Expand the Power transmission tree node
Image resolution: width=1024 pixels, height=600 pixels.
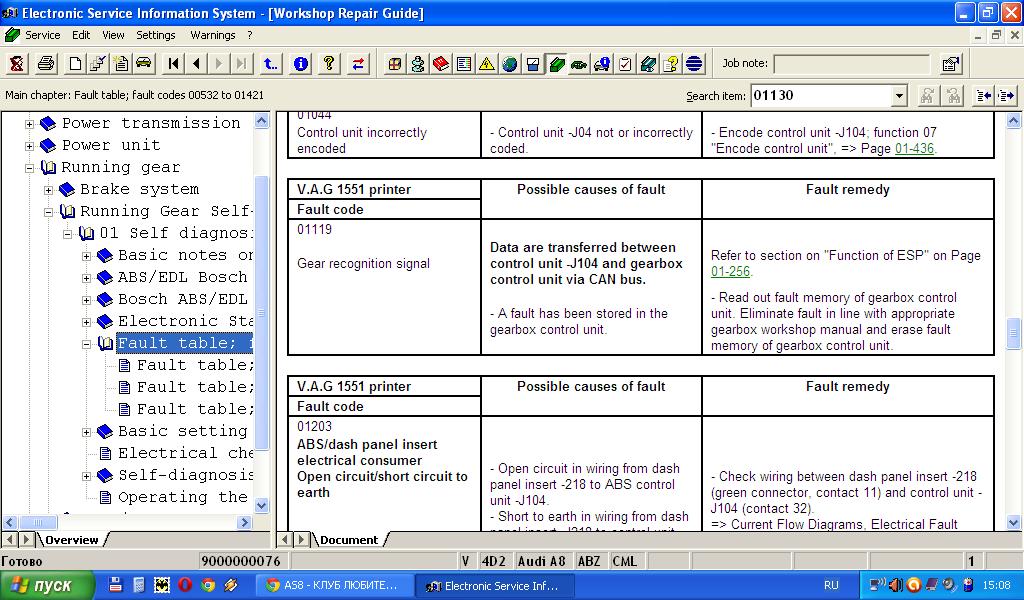click(x=30, y=124)
